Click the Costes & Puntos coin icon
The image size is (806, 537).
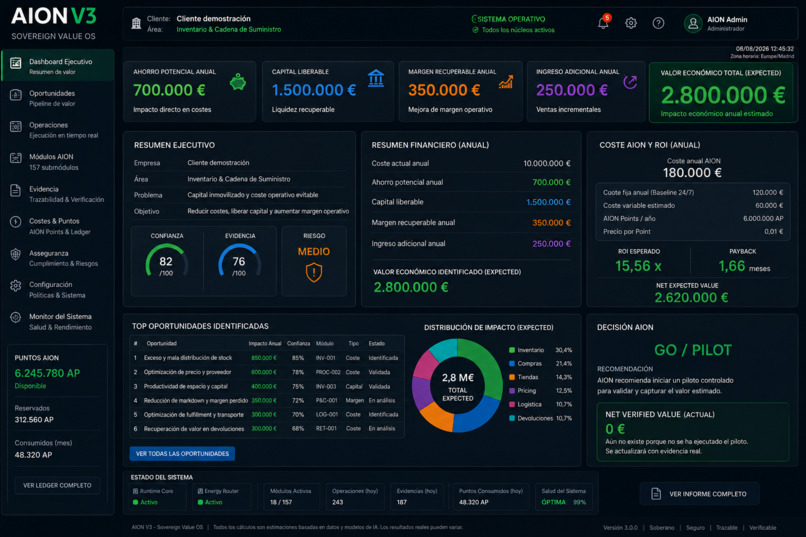pyautogui.click(x=16, y=222)
